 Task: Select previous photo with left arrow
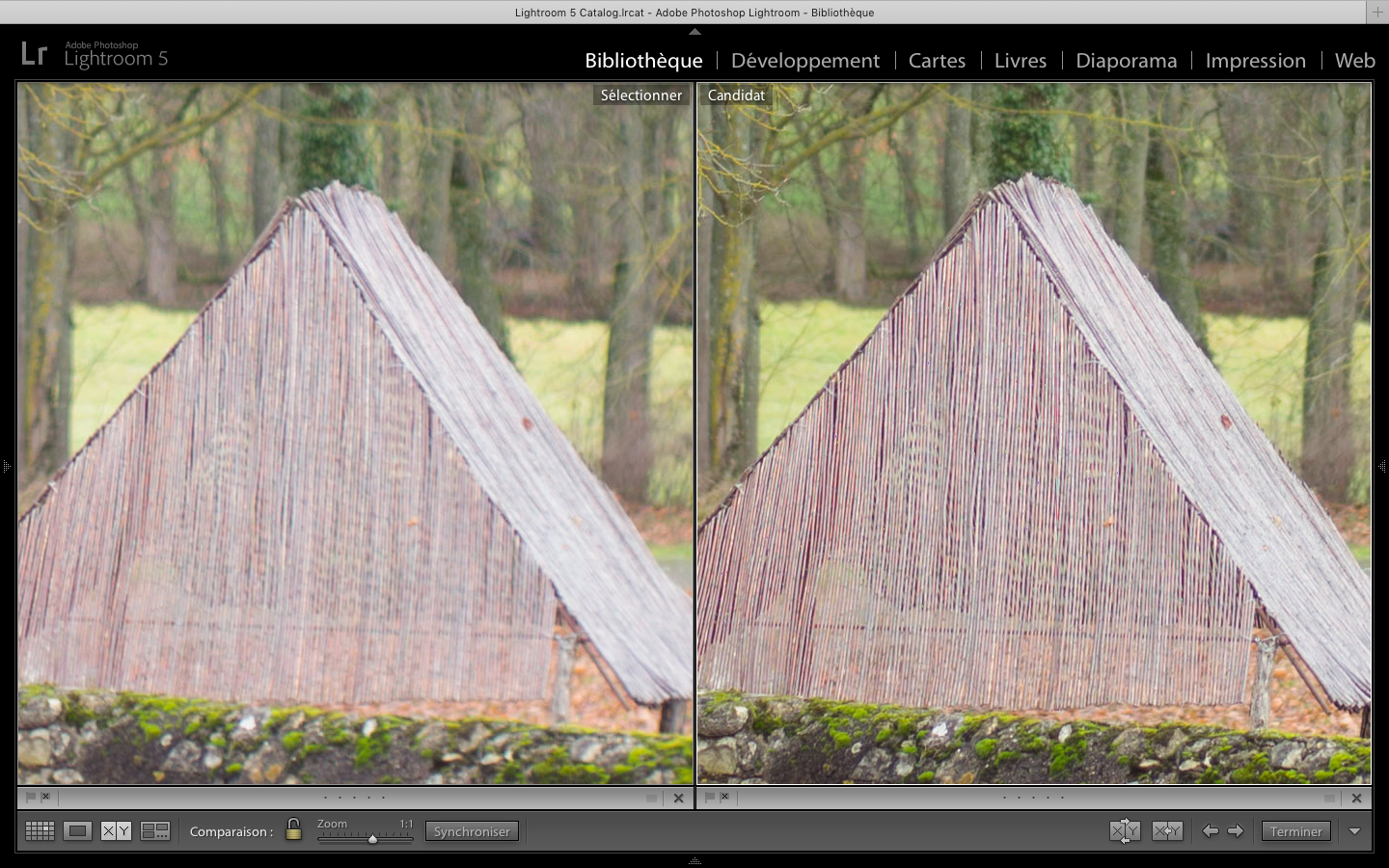pyautogui.click(x=1210, y=831)
